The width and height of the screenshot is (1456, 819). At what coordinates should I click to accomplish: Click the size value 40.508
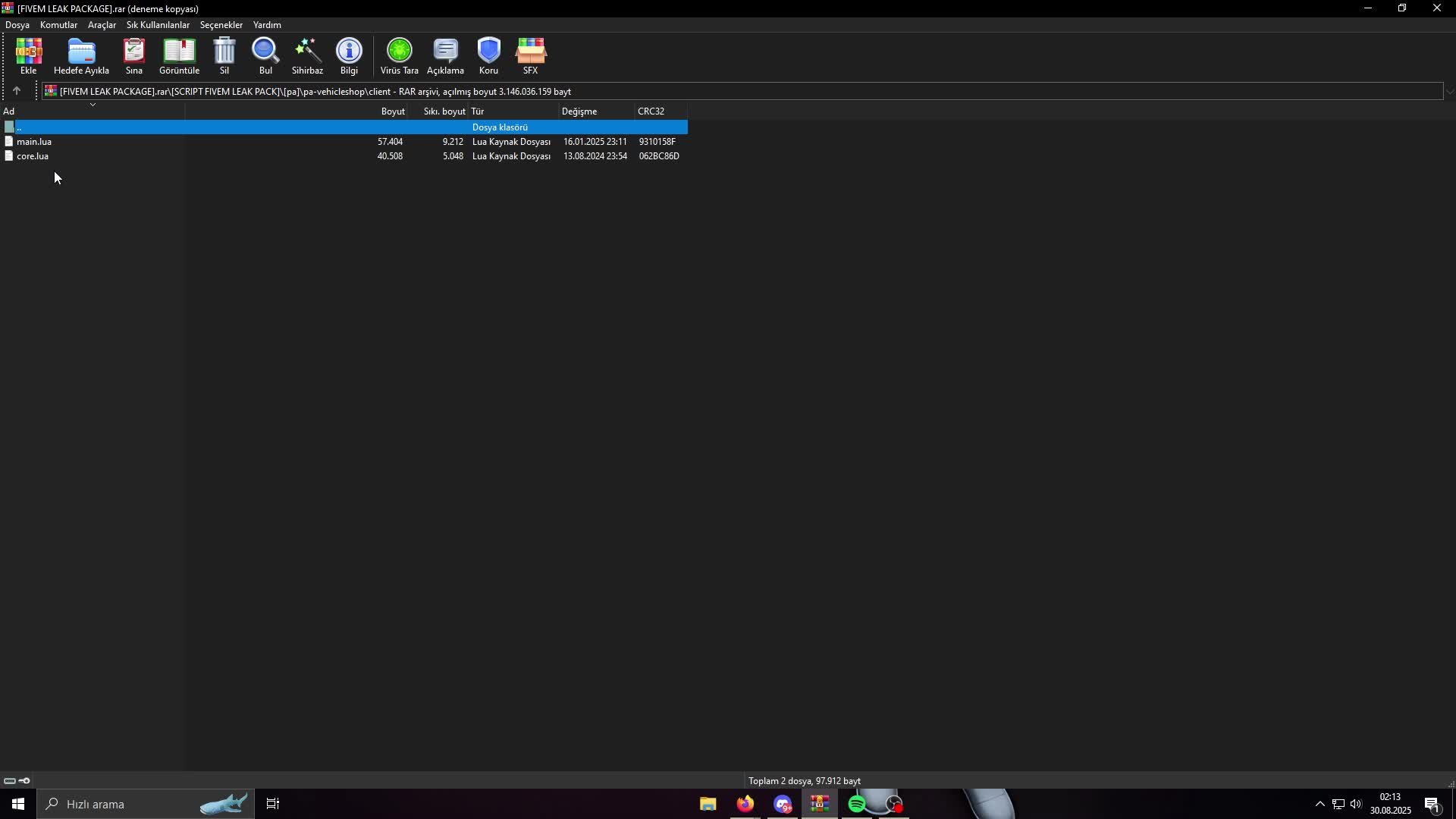[390, 156]
